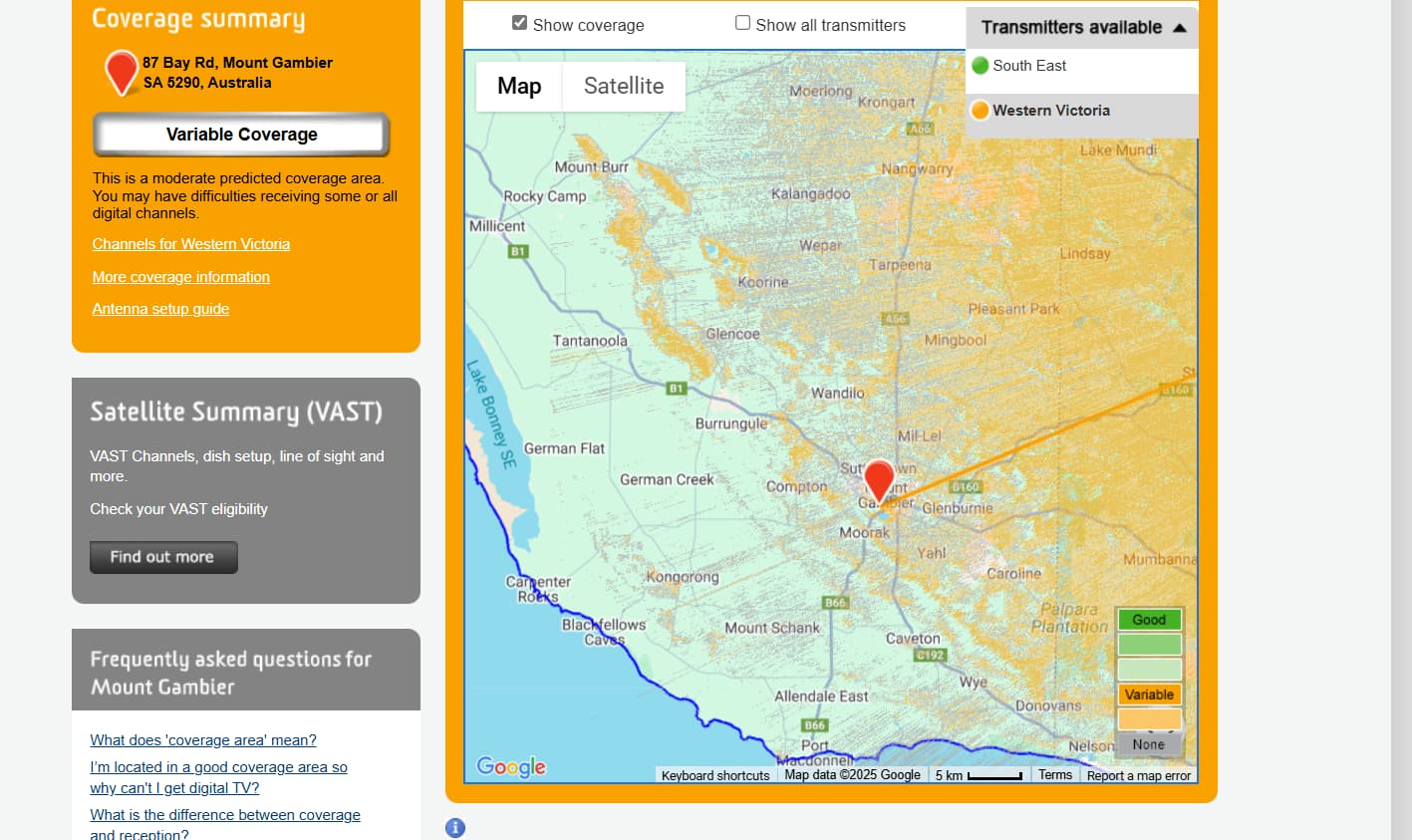Viewport: 1412px width, 840px height.
Task: Click the green South East transmitter dot
Action: 980,66
